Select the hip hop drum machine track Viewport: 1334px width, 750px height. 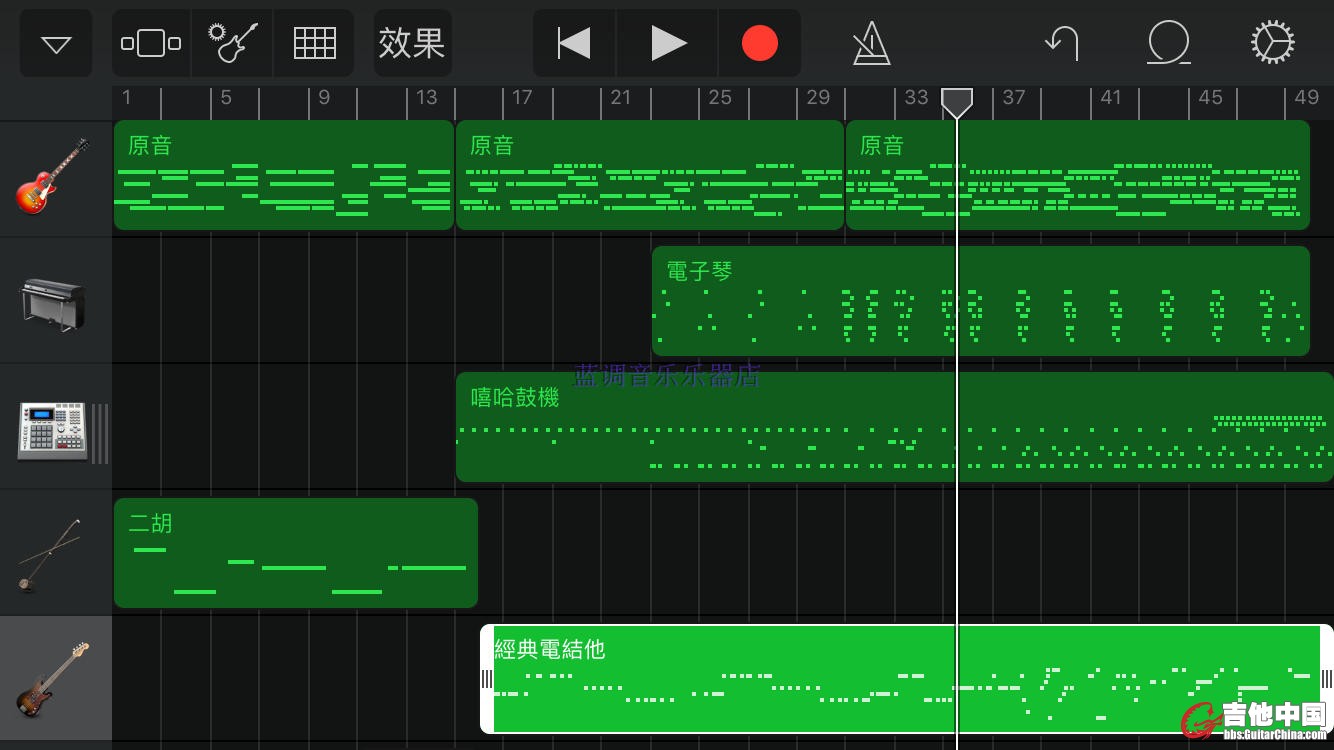click(54, 429)
